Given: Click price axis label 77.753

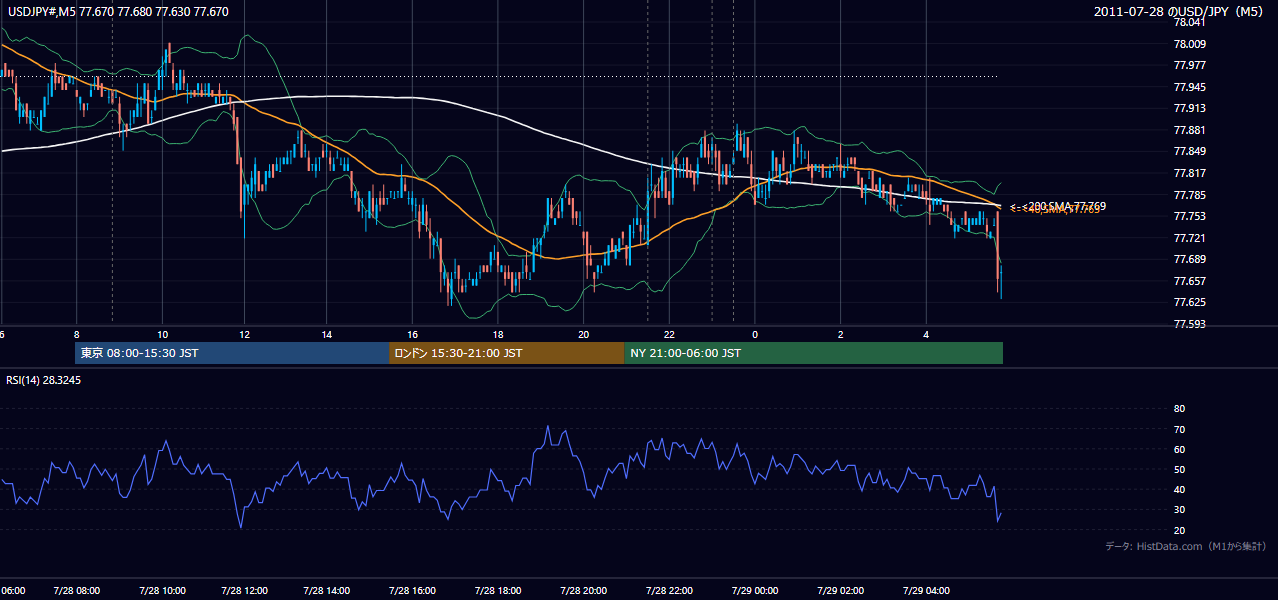Looking at the screenshot, I should tap(1189, 216).
